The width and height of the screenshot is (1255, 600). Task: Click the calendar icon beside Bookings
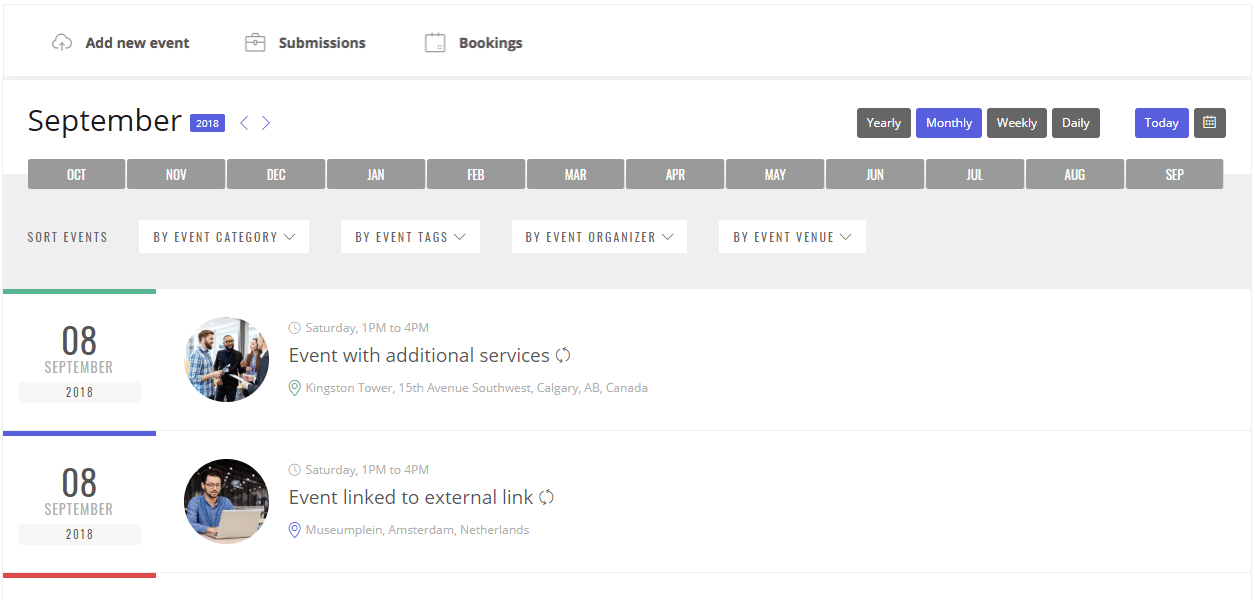(435, 43)
